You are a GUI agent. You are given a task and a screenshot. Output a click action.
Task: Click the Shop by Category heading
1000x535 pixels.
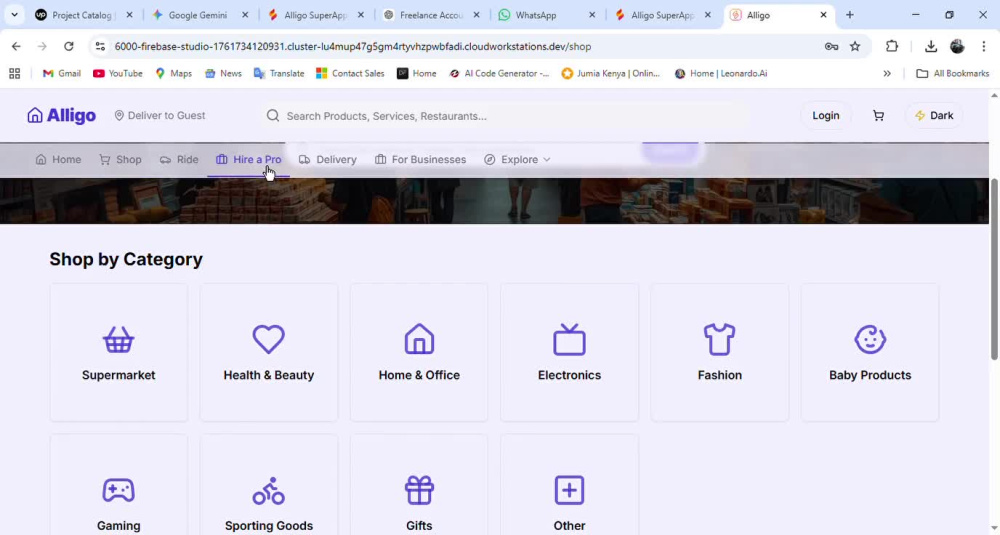[126, 260]
